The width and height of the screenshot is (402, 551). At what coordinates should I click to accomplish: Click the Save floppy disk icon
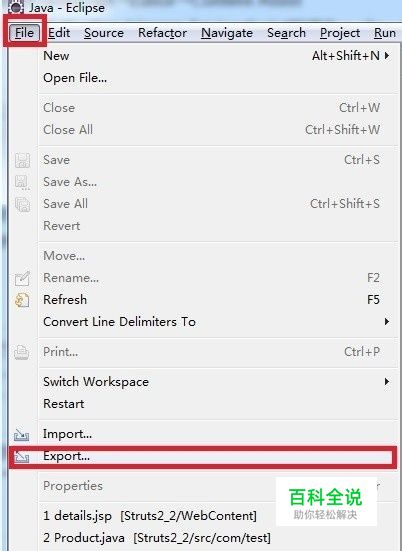[22, 160]
